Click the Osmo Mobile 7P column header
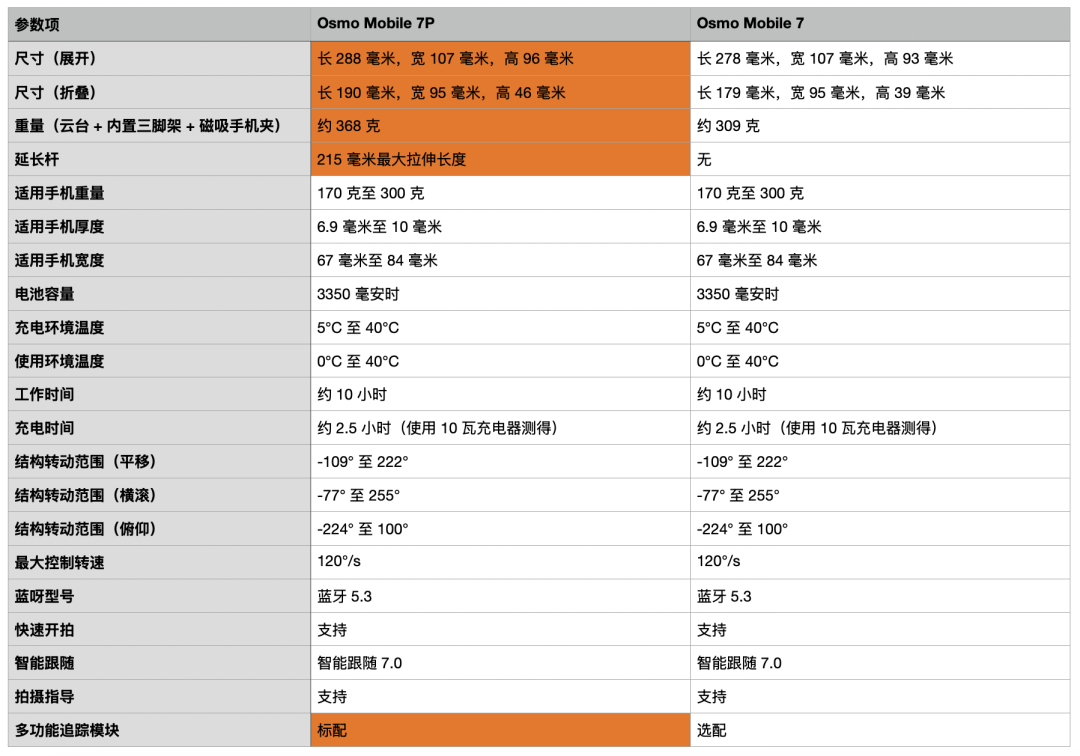 (x=500, y=24)
